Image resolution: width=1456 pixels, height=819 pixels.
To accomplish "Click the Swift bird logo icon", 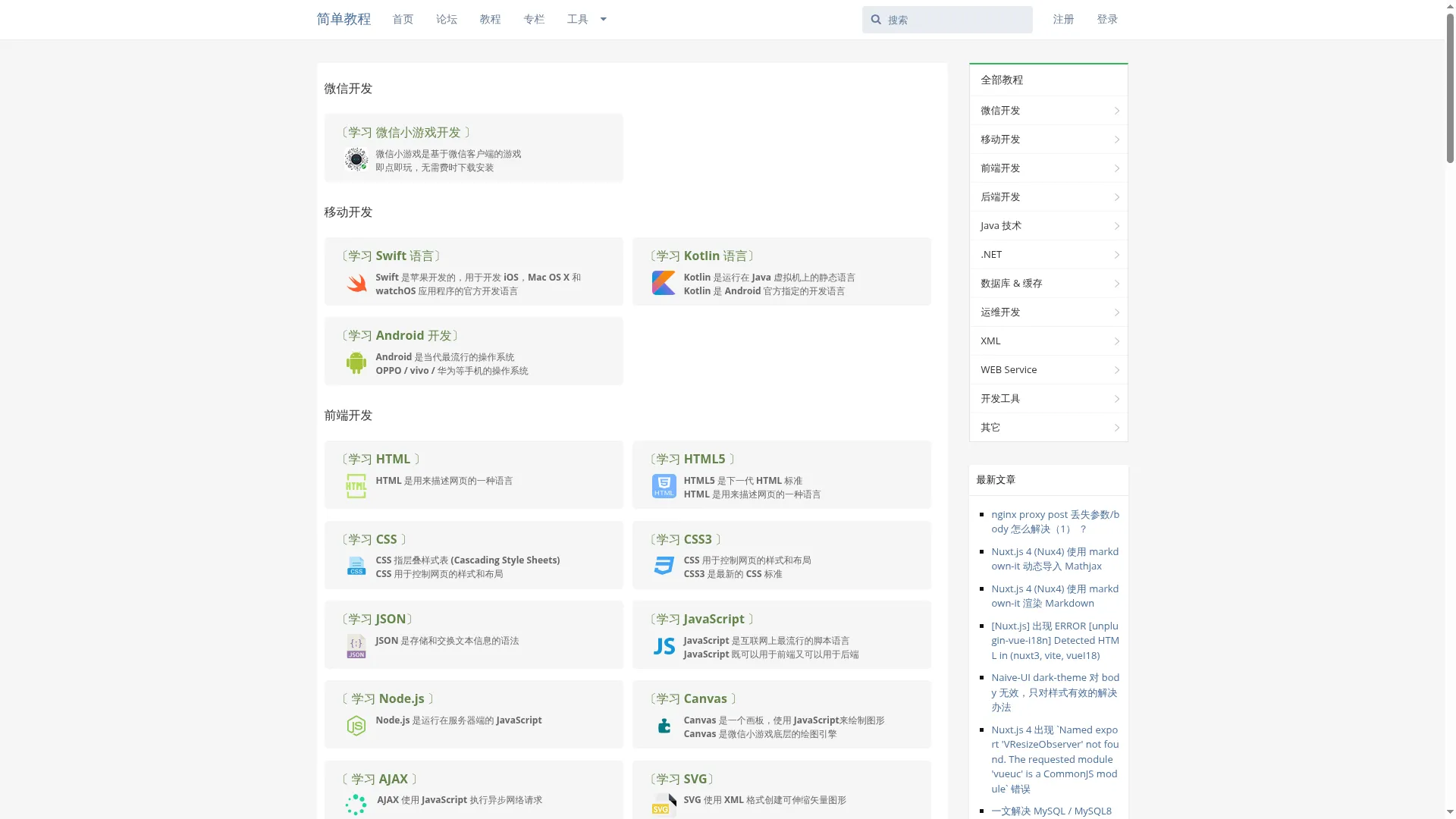I will pos(356,284).
